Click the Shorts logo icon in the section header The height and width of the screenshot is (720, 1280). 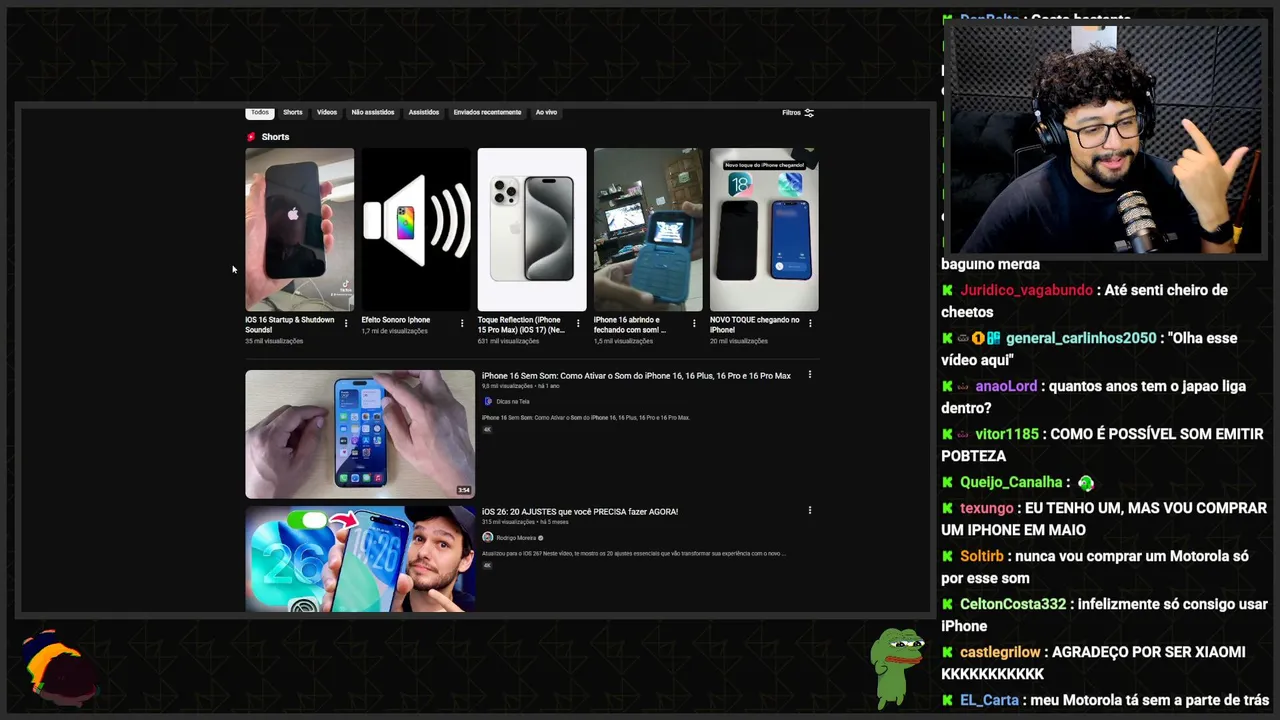[251, 137]
